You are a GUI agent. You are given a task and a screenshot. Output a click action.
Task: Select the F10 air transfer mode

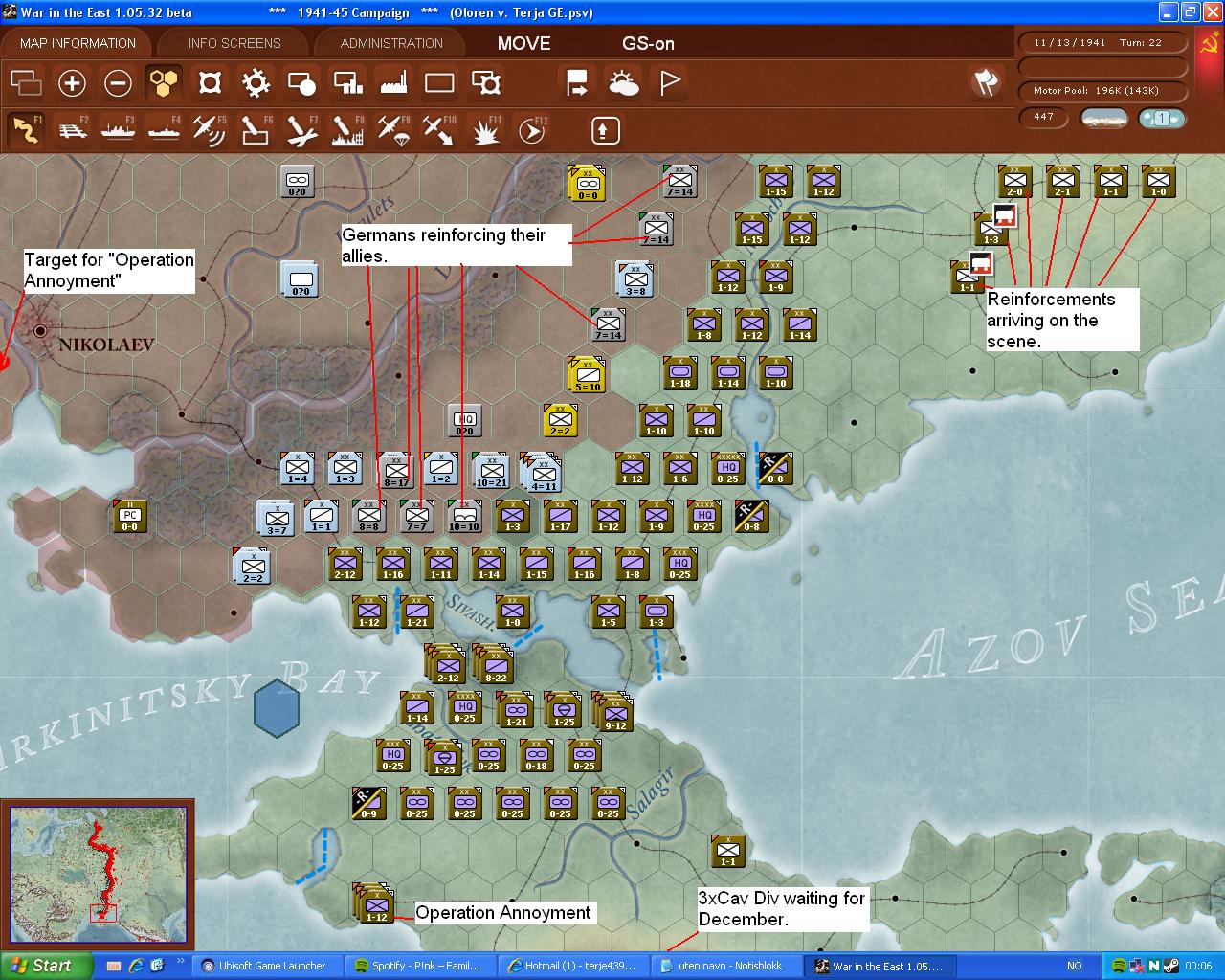(439, 130)
